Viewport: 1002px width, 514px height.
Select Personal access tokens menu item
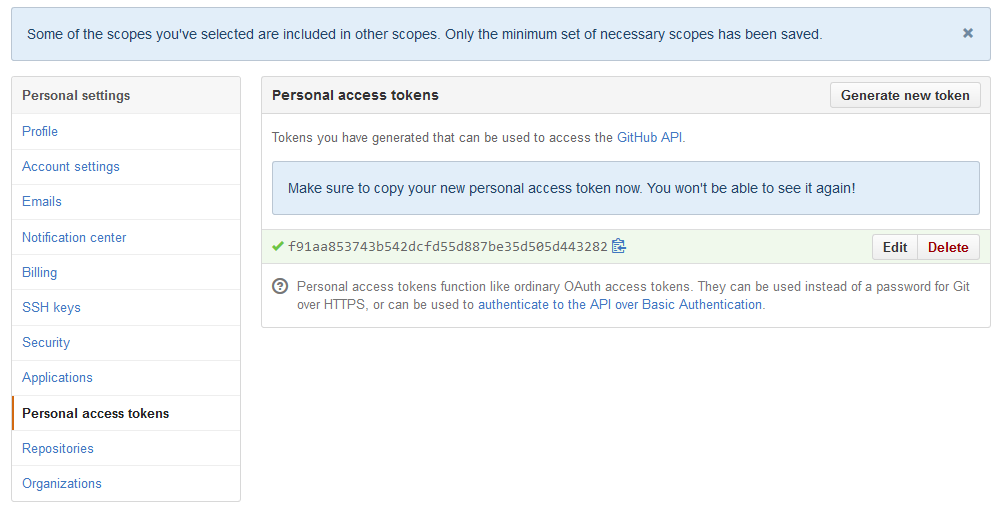tap(96, 413)
